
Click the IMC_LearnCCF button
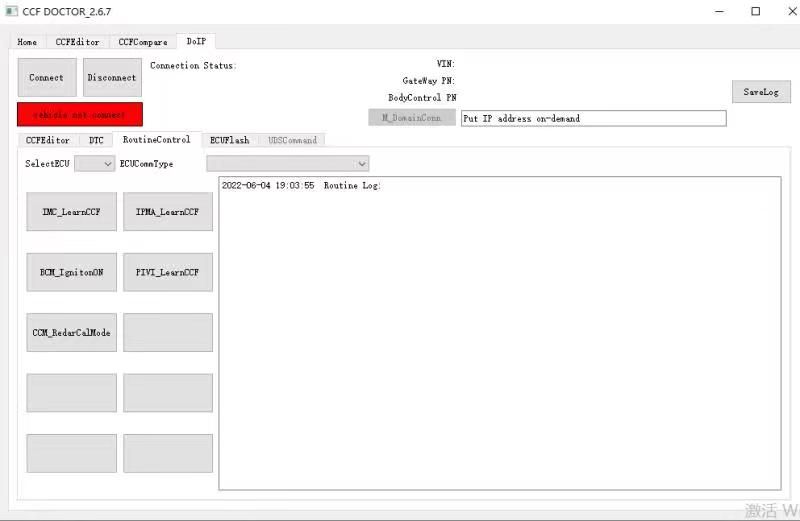tap(71, 212)
